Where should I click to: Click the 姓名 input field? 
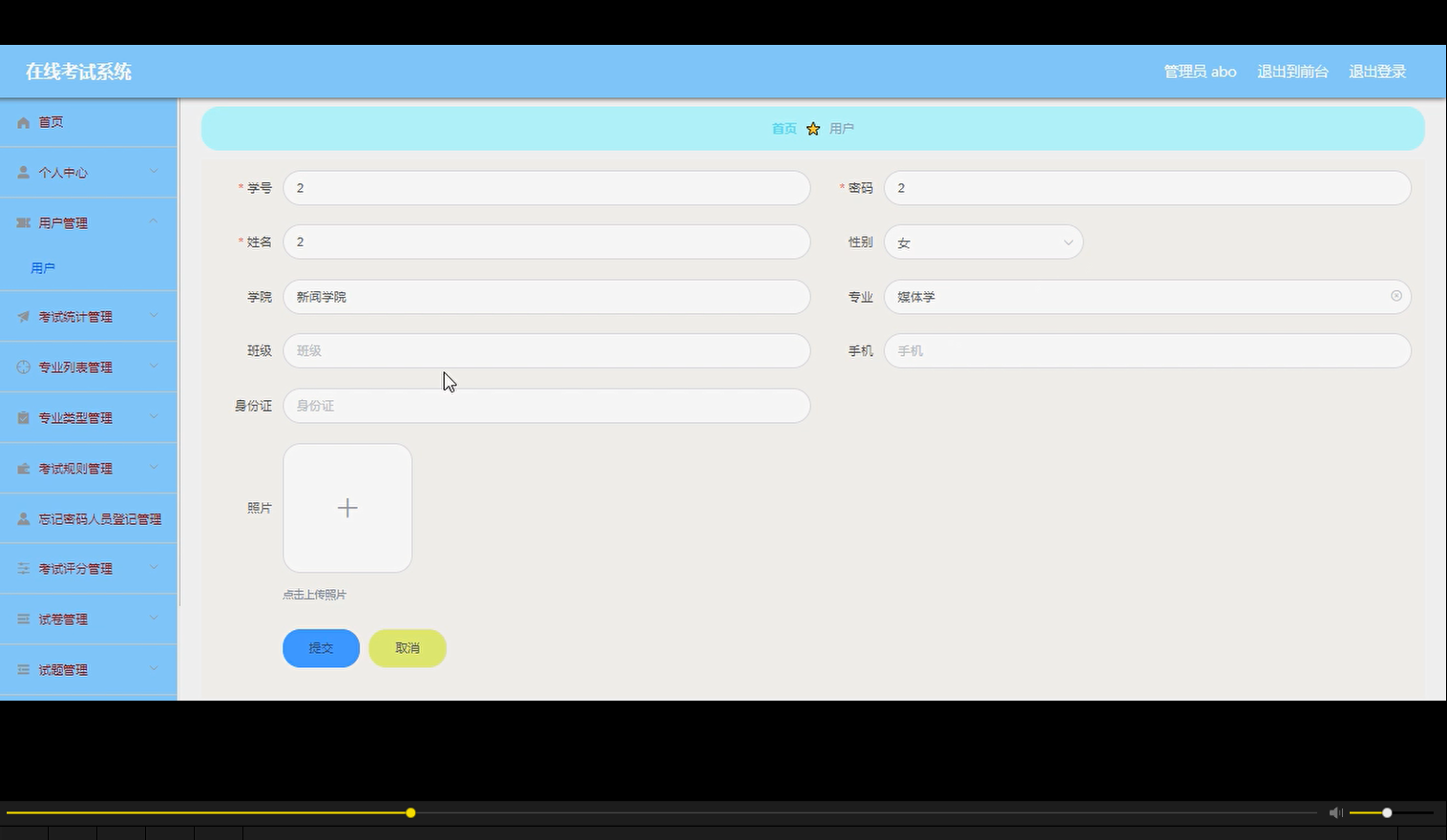pyautogui.click(x=547, y=241)
